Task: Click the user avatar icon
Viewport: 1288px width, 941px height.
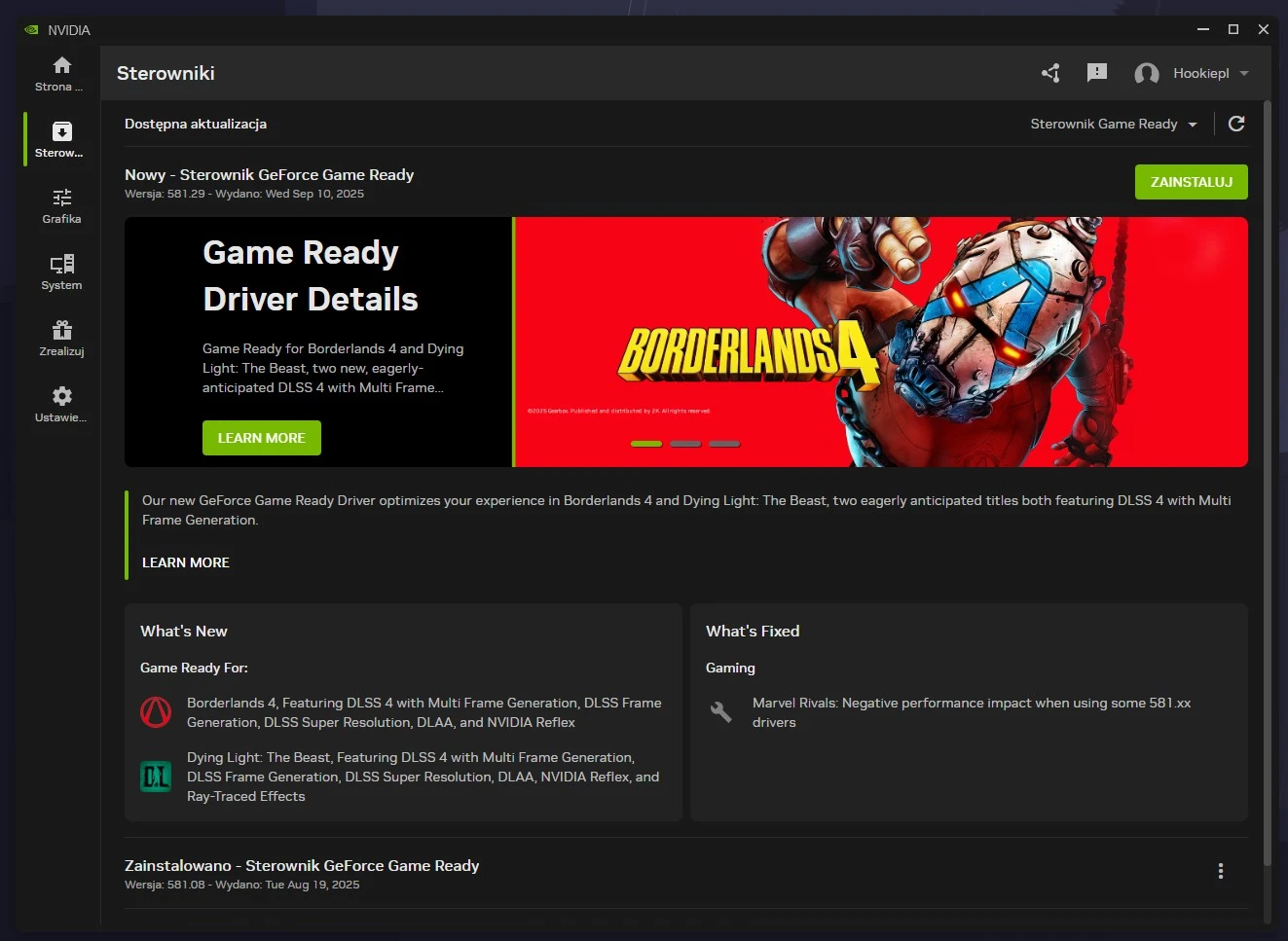Action: tap(1147, 73)
